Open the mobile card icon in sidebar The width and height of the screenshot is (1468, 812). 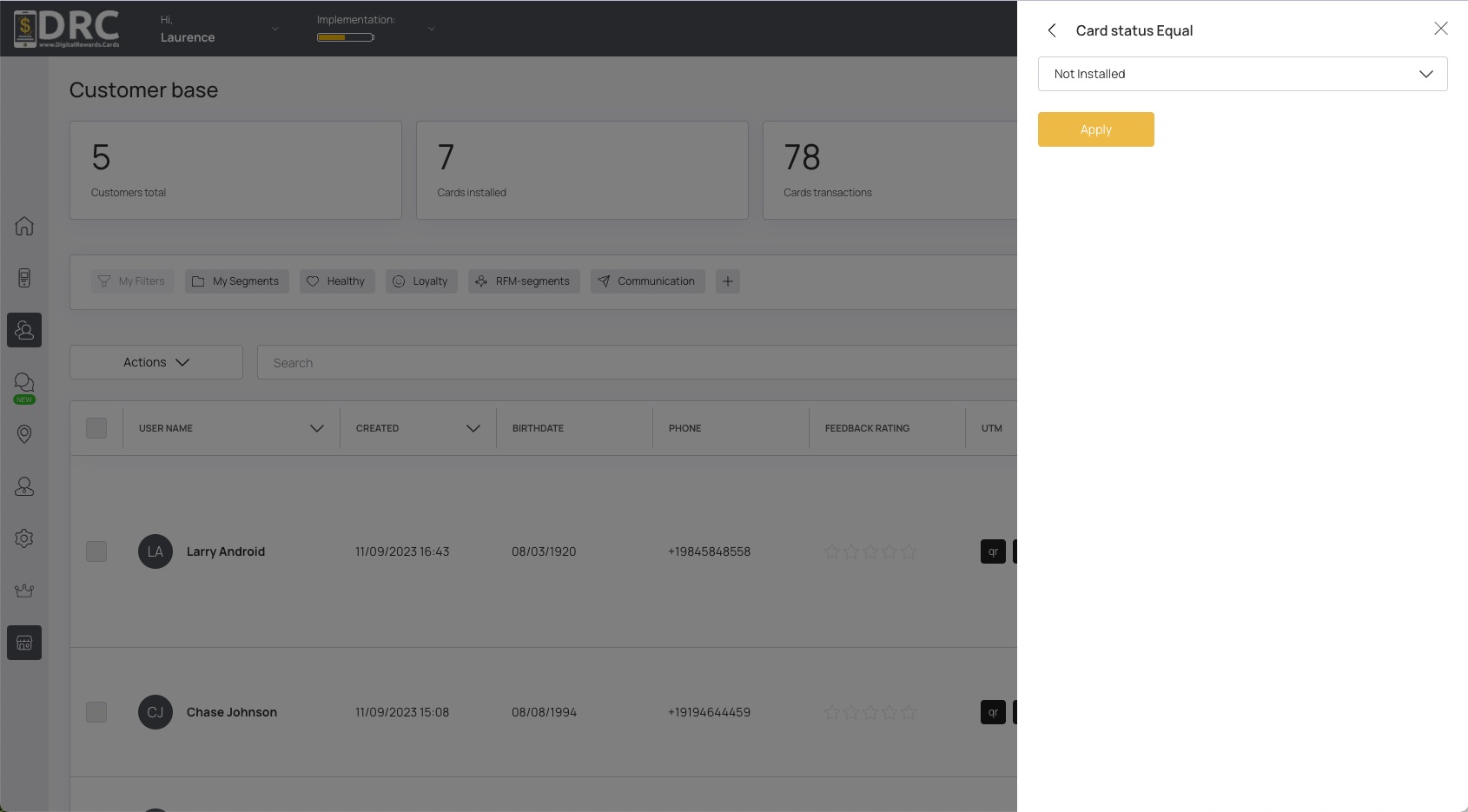pyautogui.click(x=24, y=278)
